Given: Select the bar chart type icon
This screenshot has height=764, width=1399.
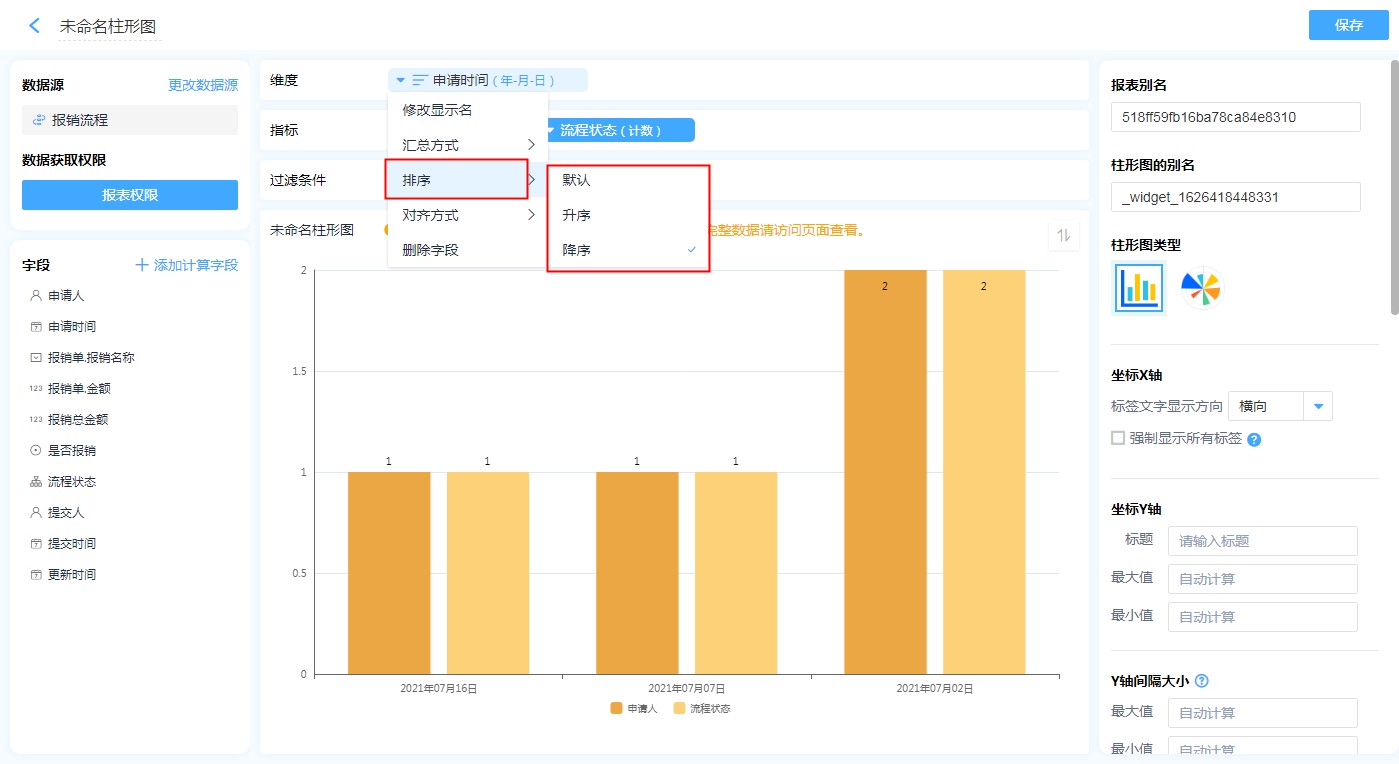Looking at the screenshot, I should click(1139, 289).
